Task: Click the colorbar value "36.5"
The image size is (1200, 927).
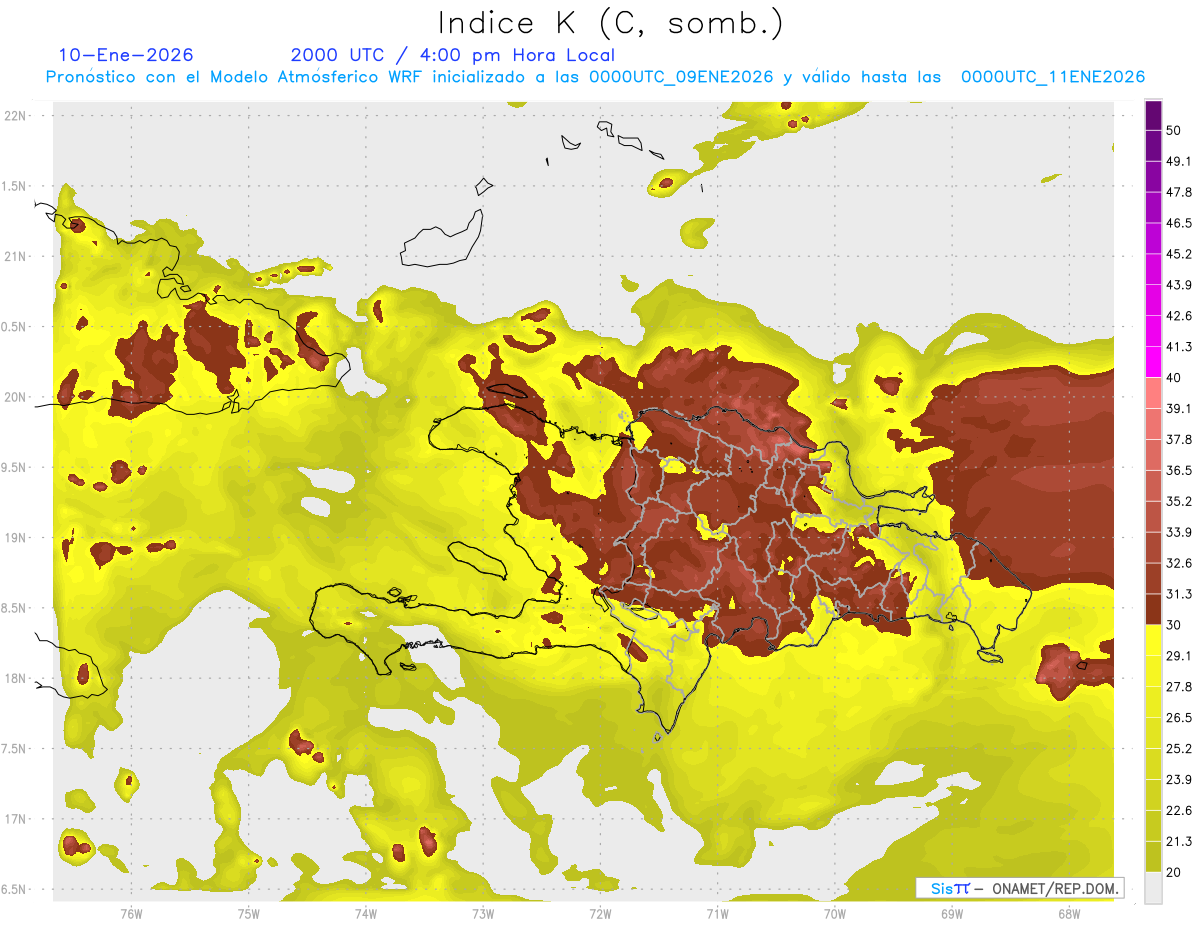Action: tap(1179, 470)
